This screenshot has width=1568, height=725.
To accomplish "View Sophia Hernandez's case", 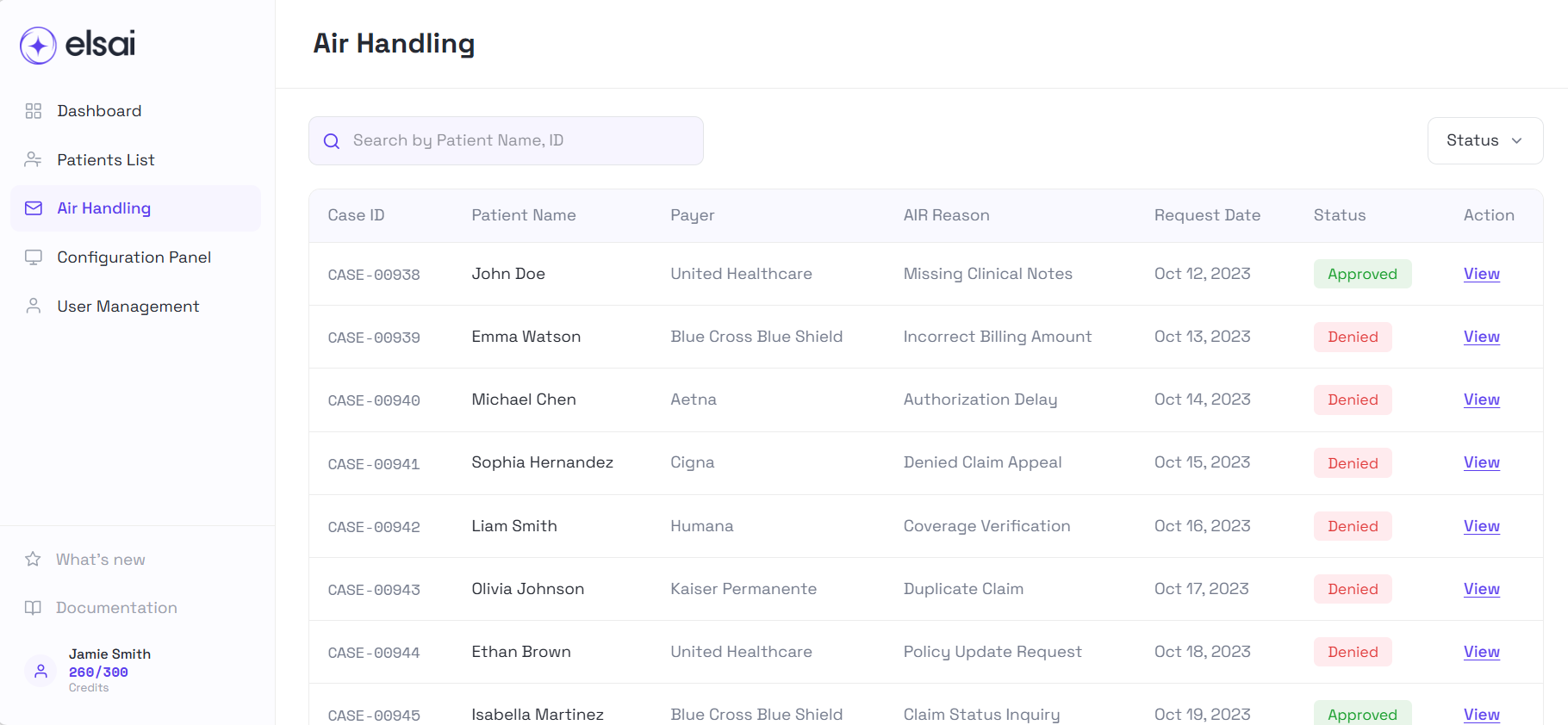I will pos(1481,462).
